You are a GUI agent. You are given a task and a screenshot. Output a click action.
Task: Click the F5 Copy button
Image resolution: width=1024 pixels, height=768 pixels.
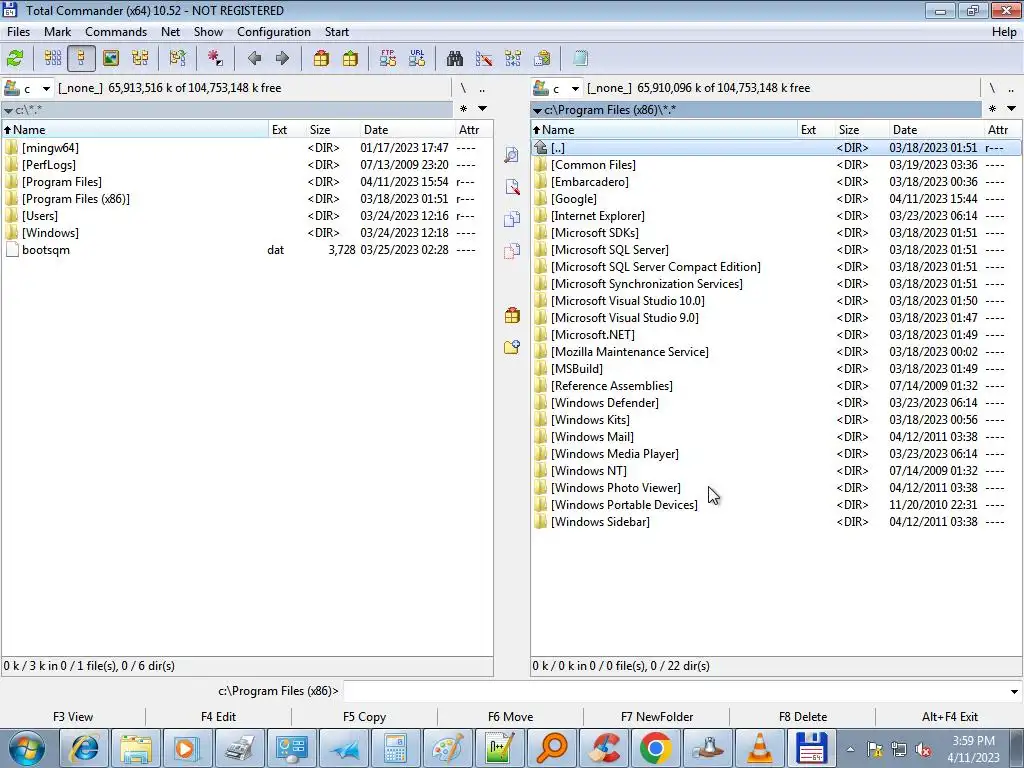click(x=364, y=716)
